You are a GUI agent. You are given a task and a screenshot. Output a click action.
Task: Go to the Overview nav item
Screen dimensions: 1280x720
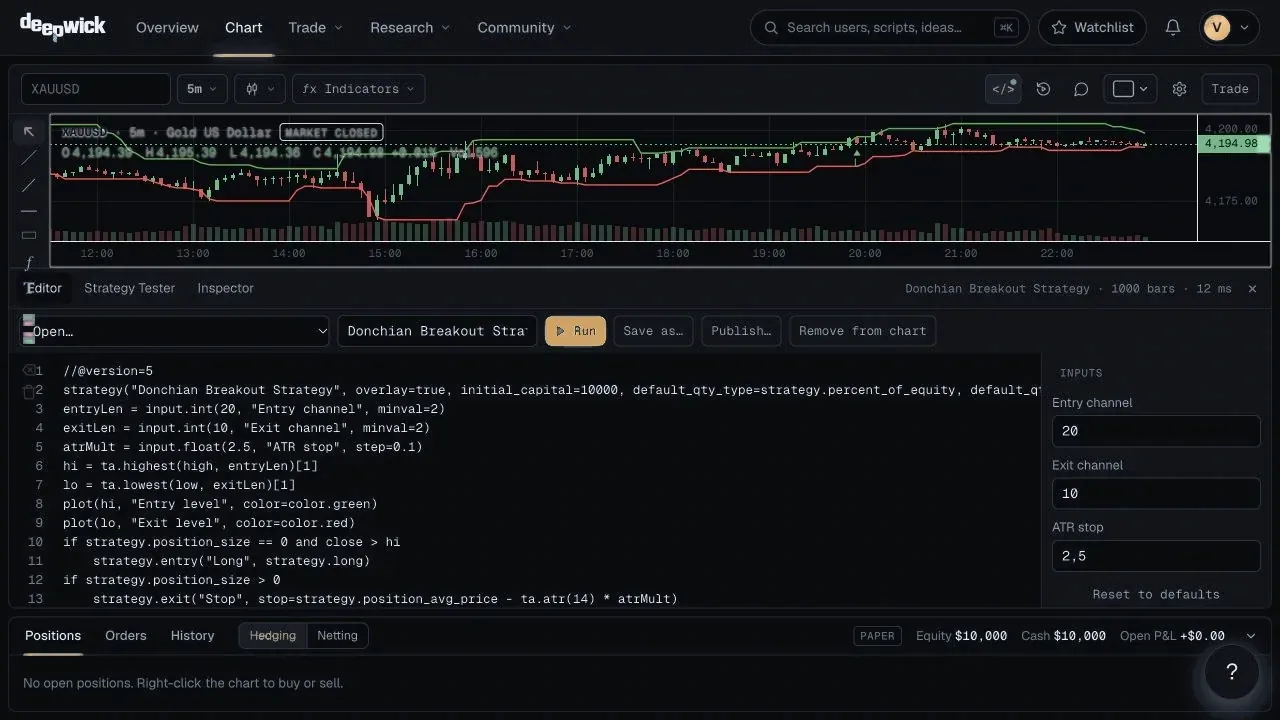tap(167, 28)
